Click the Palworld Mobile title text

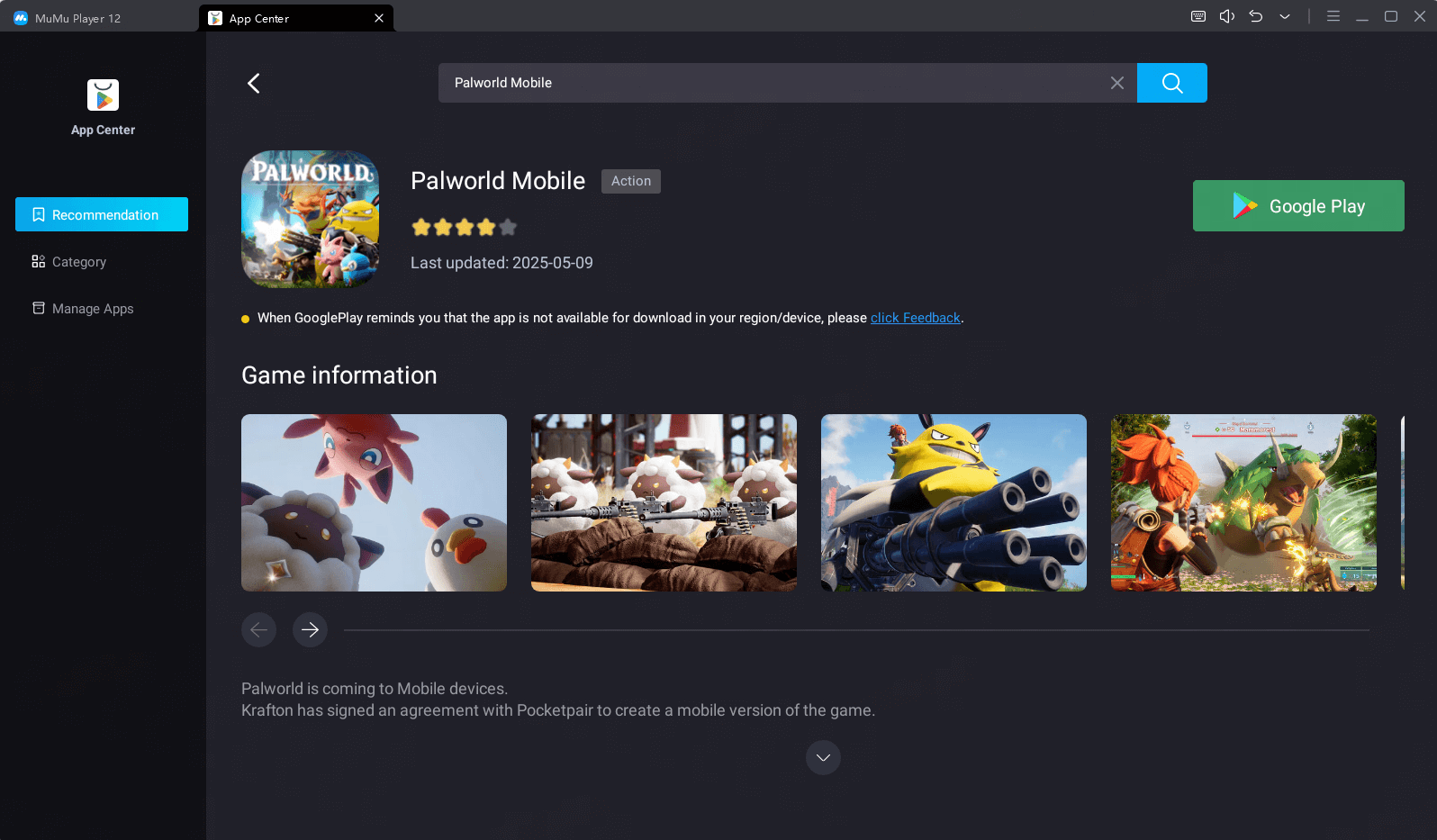(498, 181)
